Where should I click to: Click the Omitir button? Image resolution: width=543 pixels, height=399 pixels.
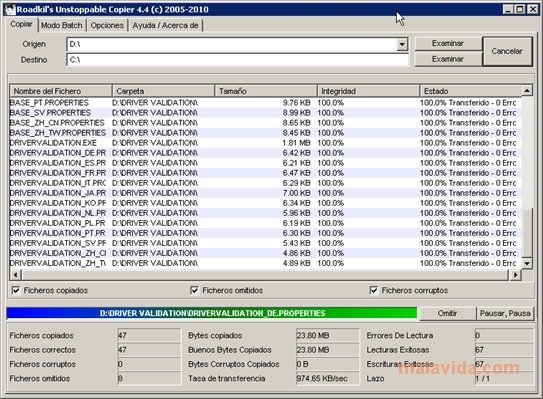click(447, 313)
